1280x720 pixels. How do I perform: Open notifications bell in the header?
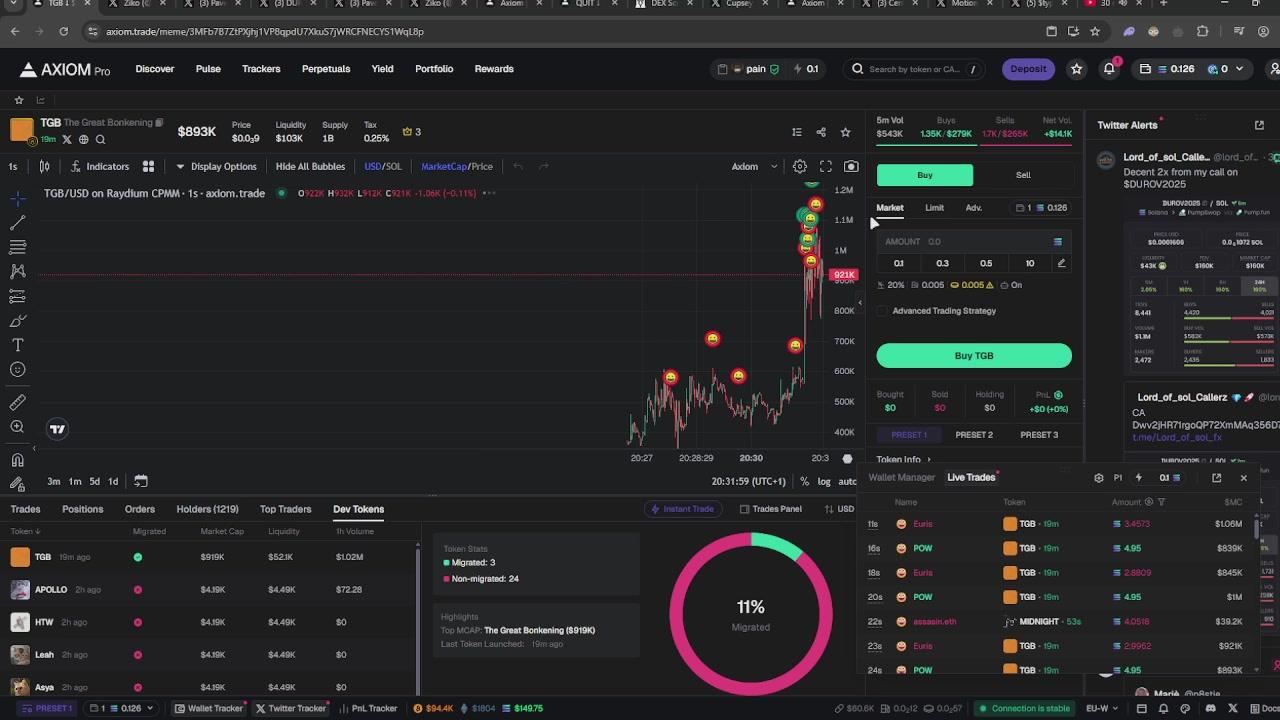1109,69
